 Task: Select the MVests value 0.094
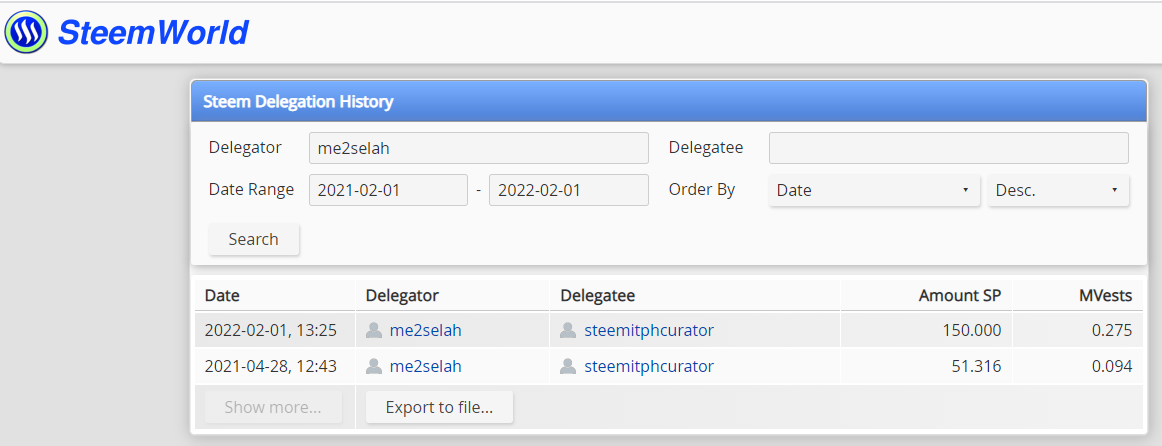1112,366
